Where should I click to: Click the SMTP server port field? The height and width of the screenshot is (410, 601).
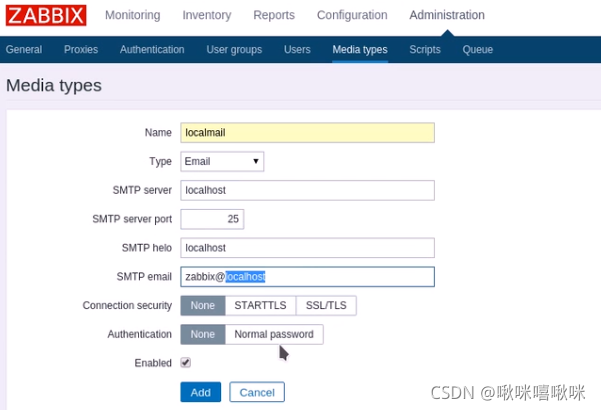click(x=212, y=219)
